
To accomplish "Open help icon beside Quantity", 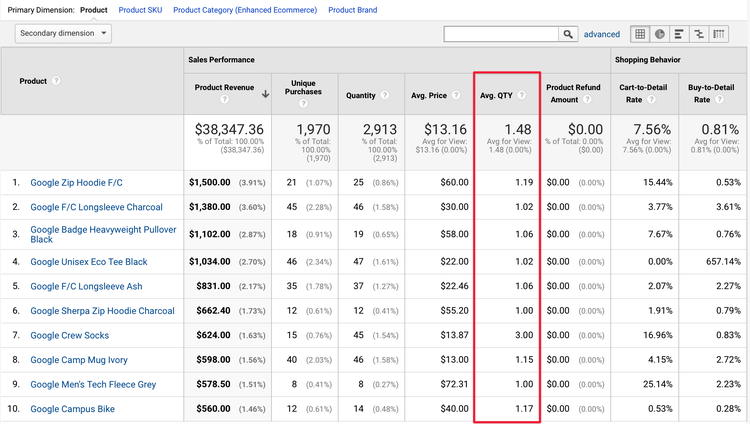I will tap(385, 95).
